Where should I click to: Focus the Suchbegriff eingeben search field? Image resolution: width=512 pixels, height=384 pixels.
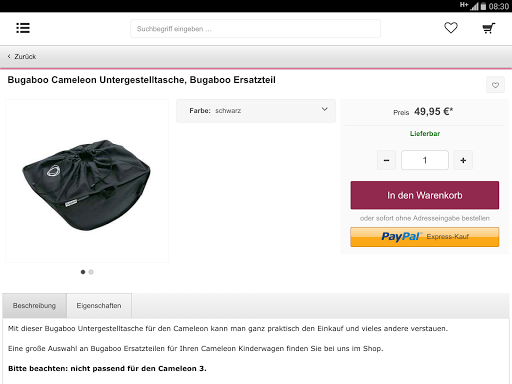(255, 29)
